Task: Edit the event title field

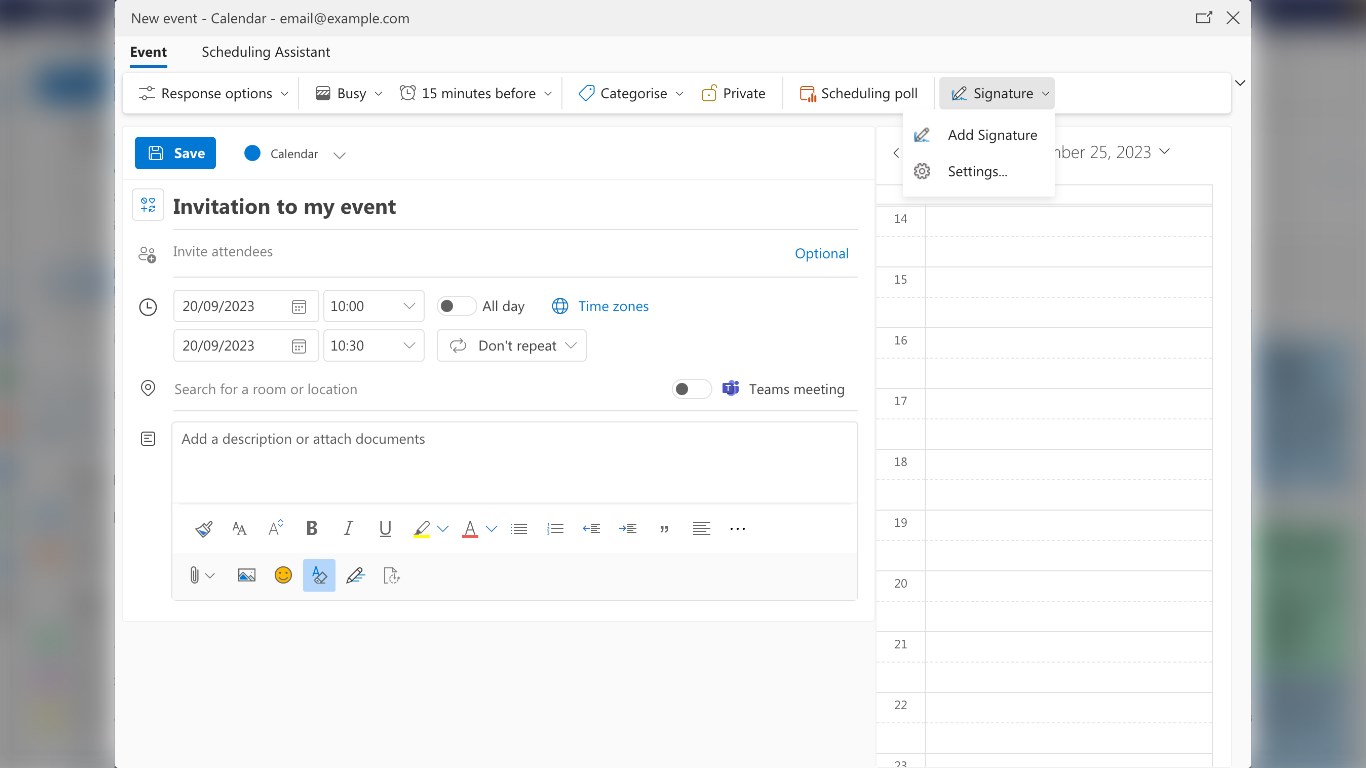Action: click(x=515, y=207)
